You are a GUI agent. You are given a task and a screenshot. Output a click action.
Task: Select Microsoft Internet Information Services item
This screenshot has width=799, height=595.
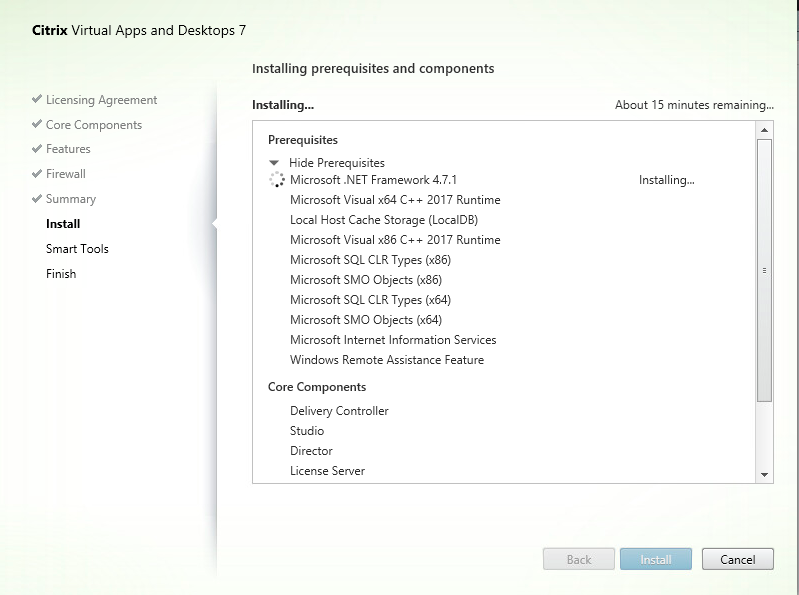click(x=393, y=340)
